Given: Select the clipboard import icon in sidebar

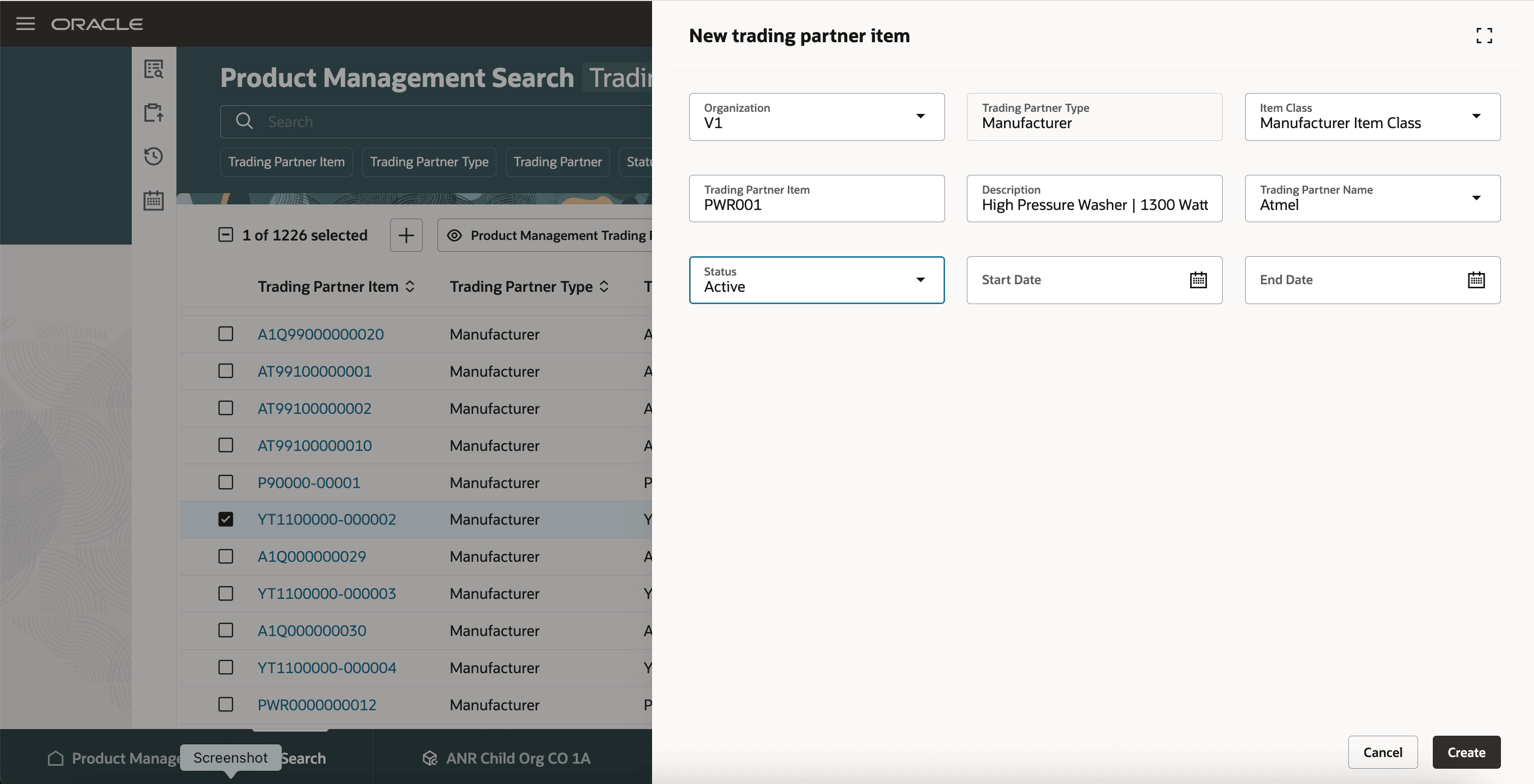Looking at the screenshot, I should coord(154,112).
